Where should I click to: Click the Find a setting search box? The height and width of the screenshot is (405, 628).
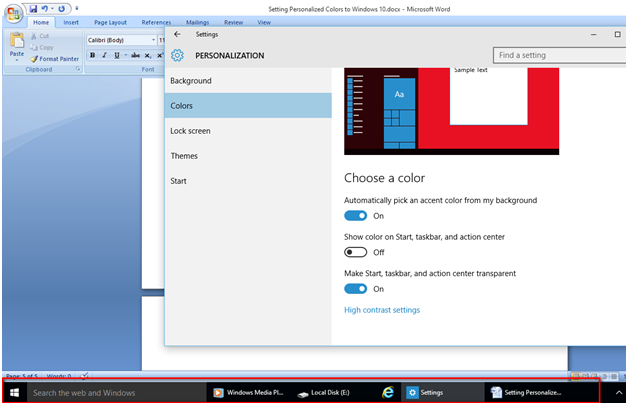point(560,55)
